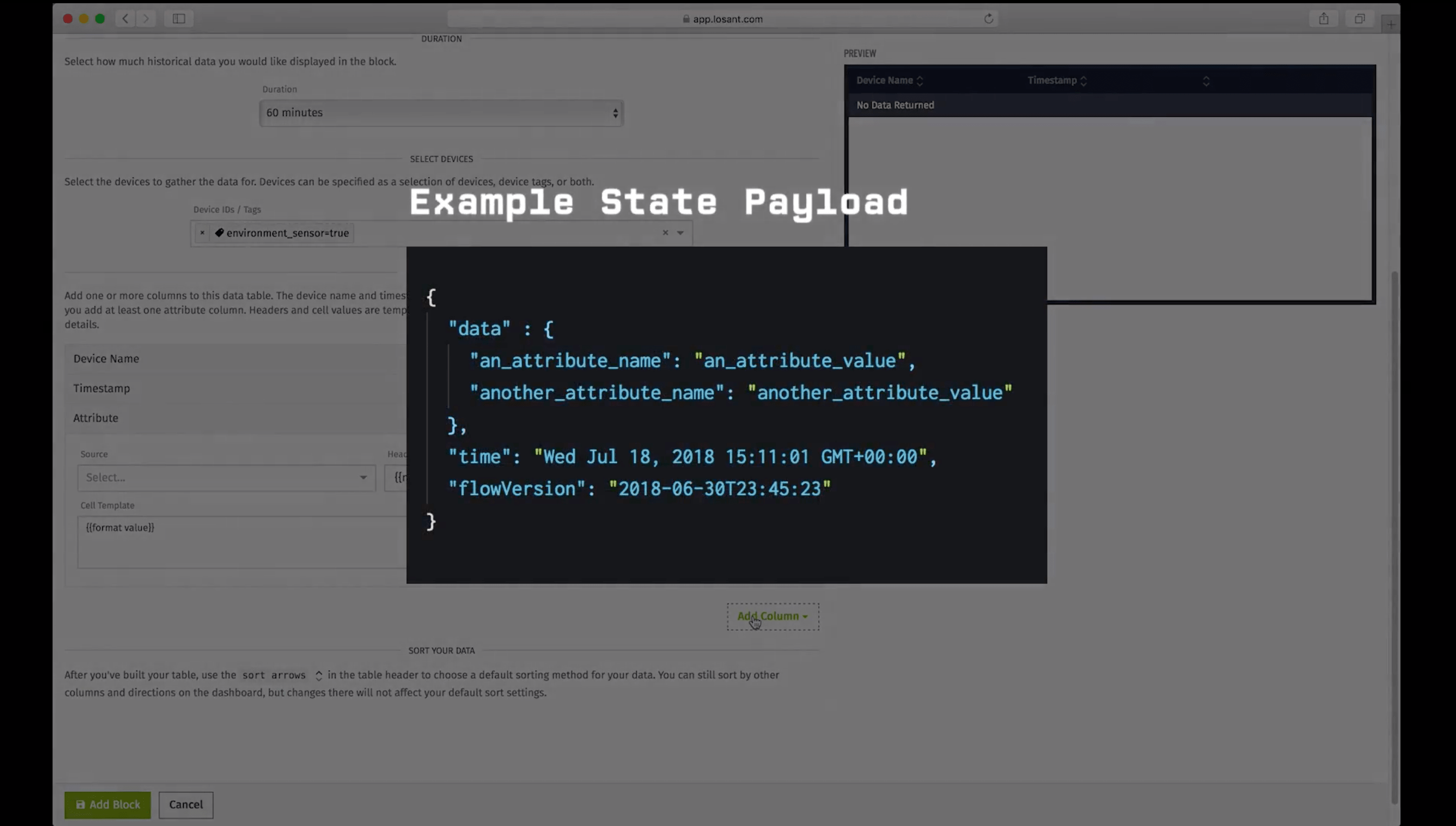Select the Device Name column row

[x=235, y=358]
